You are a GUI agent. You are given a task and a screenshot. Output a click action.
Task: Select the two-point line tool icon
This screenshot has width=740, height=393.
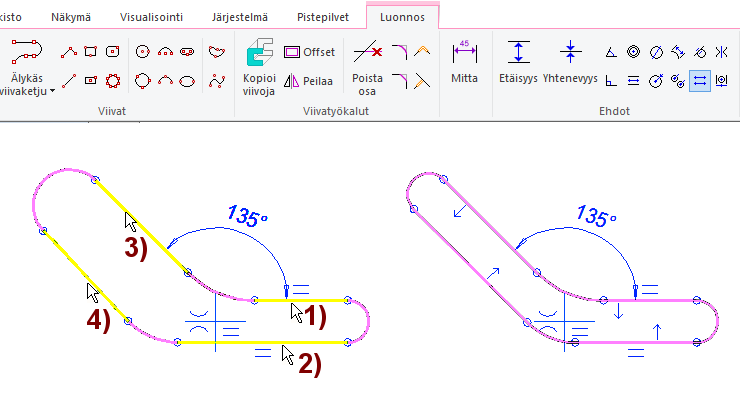(69, 81)
